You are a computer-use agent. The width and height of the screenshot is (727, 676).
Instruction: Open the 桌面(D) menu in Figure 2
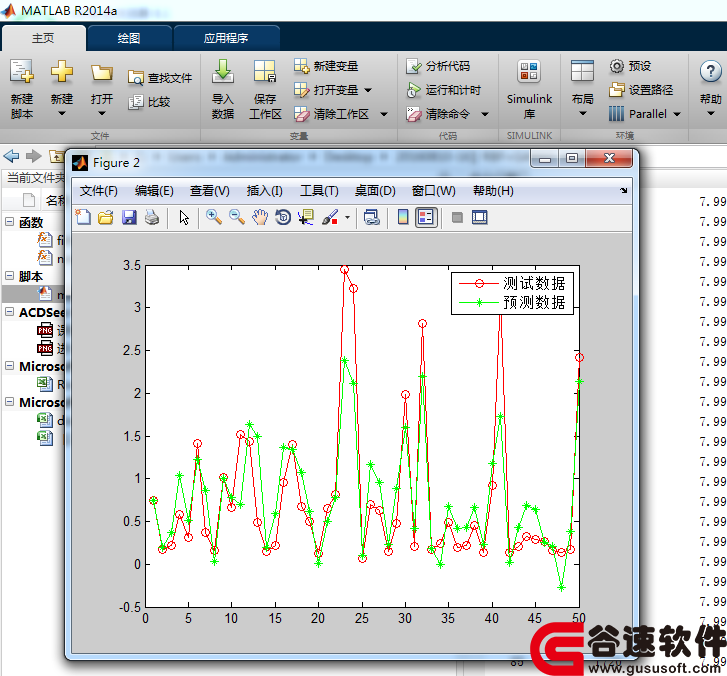pos(375,191)
